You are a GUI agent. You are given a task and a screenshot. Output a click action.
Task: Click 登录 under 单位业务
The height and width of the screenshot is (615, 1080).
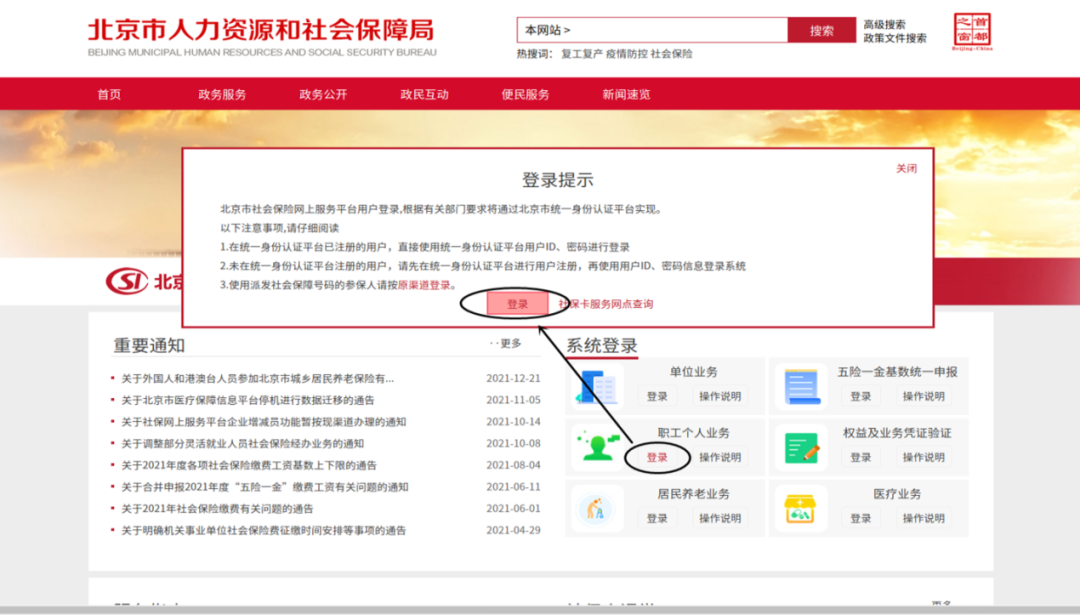[657, 396]
